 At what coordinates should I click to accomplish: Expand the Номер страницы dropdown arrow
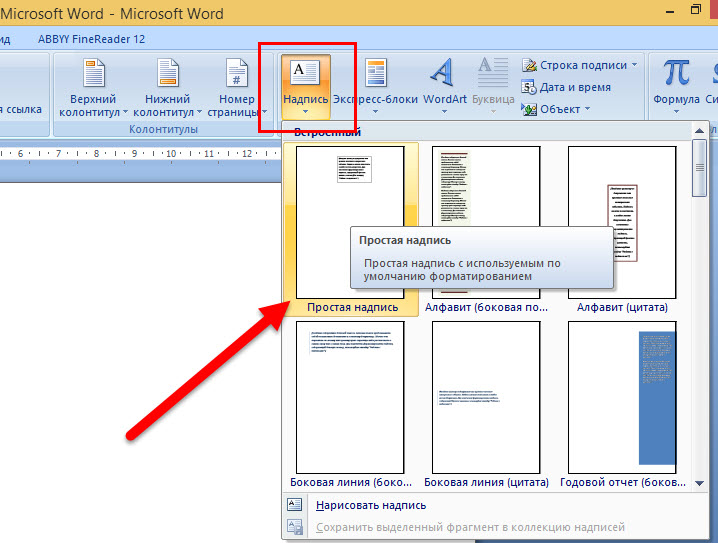265,112
